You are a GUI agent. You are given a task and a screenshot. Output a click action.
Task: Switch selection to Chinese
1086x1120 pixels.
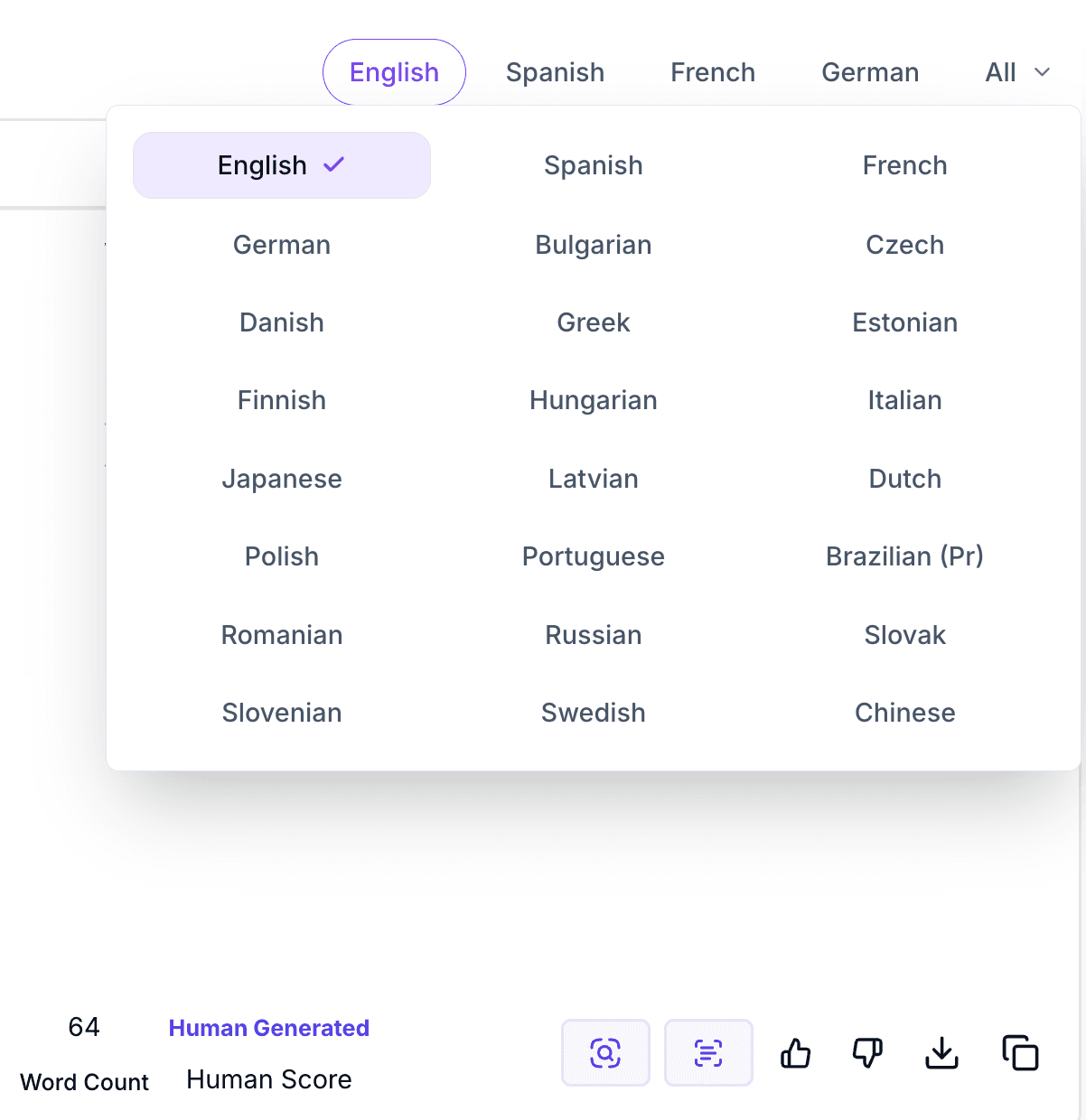coord(904,713)
